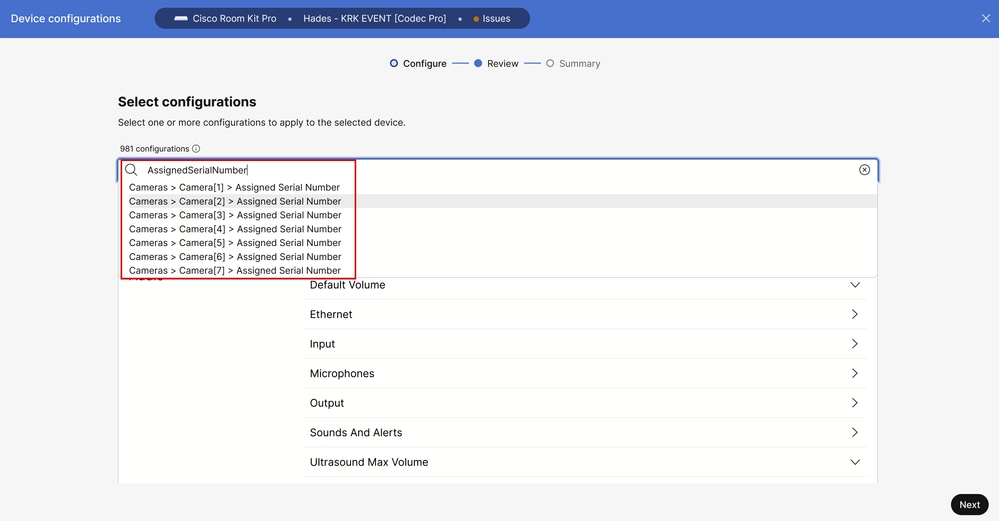The width and height of the screenshot is (999, 521).
Task: Click the 981 configurations count text
Action: [x=155, y=148]
